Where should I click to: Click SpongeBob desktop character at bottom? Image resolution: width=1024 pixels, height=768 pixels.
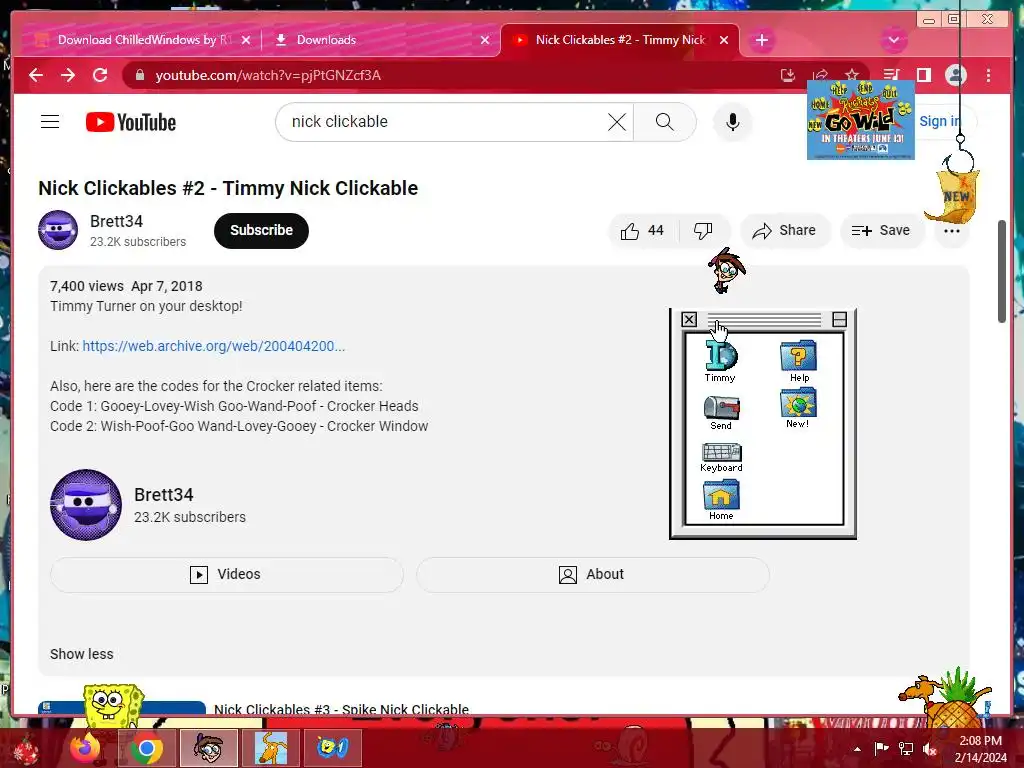114,705
